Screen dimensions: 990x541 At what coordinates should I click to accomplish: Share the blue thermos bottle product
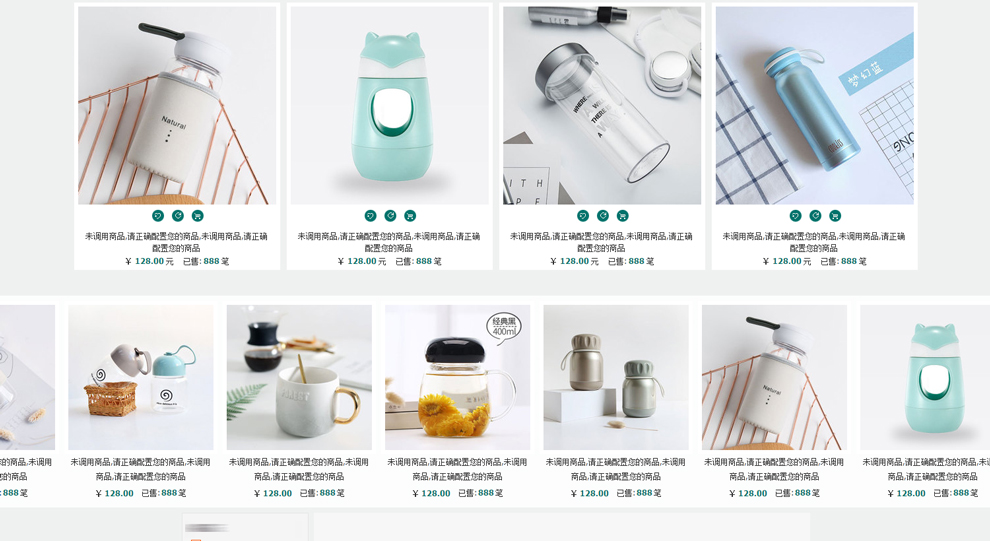click(815, 216)
